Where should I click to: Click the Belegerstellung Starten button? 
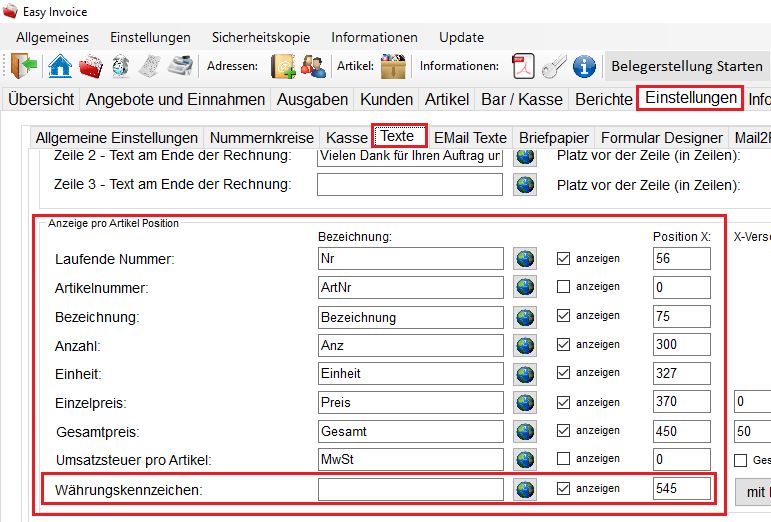point(686,67)
